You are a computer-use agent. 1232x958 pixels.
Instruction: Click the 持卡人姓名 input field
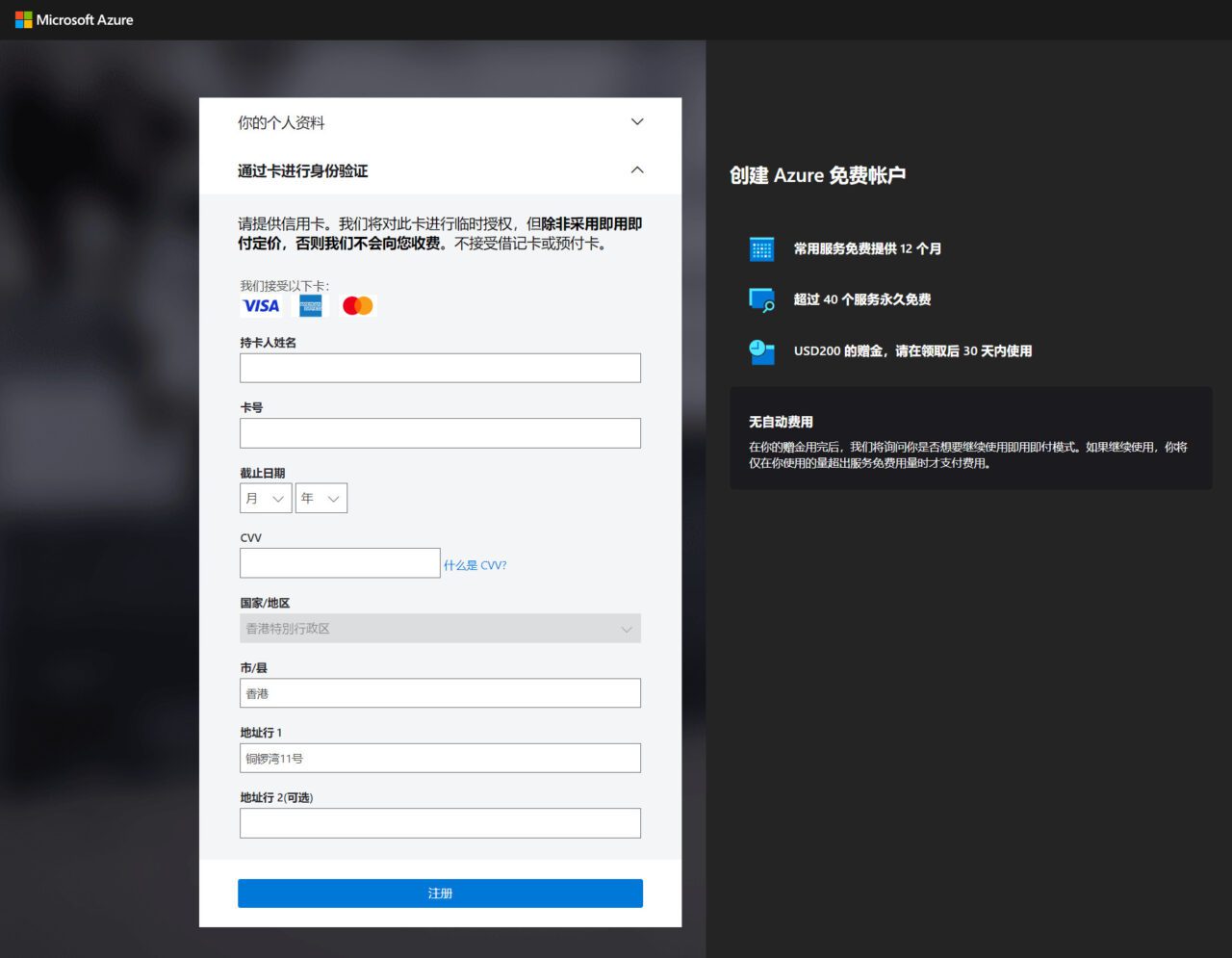coord(439,367)
